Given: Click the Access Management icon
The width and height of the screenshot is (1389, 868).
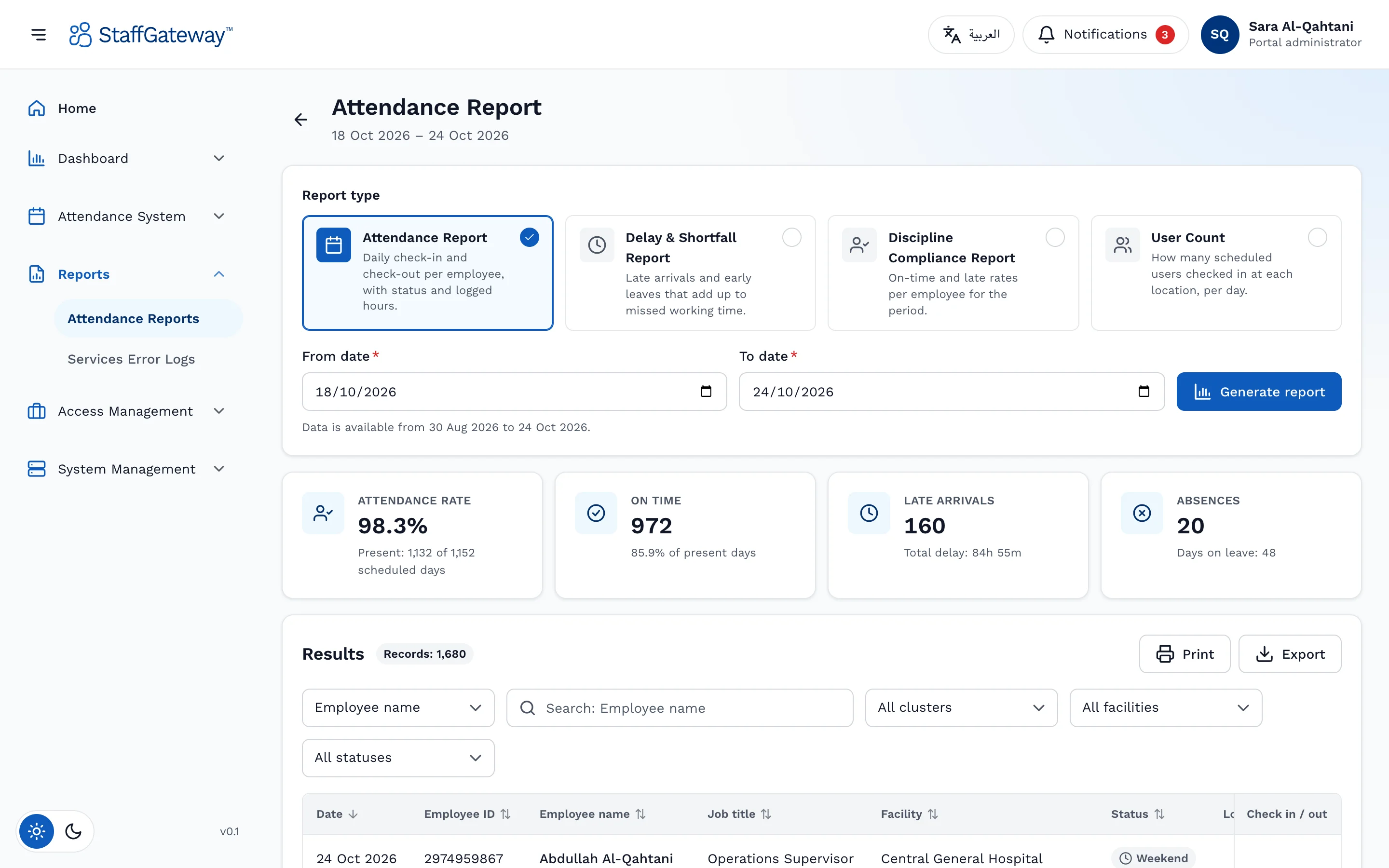Looking at the screenshot, I should 37,411.
